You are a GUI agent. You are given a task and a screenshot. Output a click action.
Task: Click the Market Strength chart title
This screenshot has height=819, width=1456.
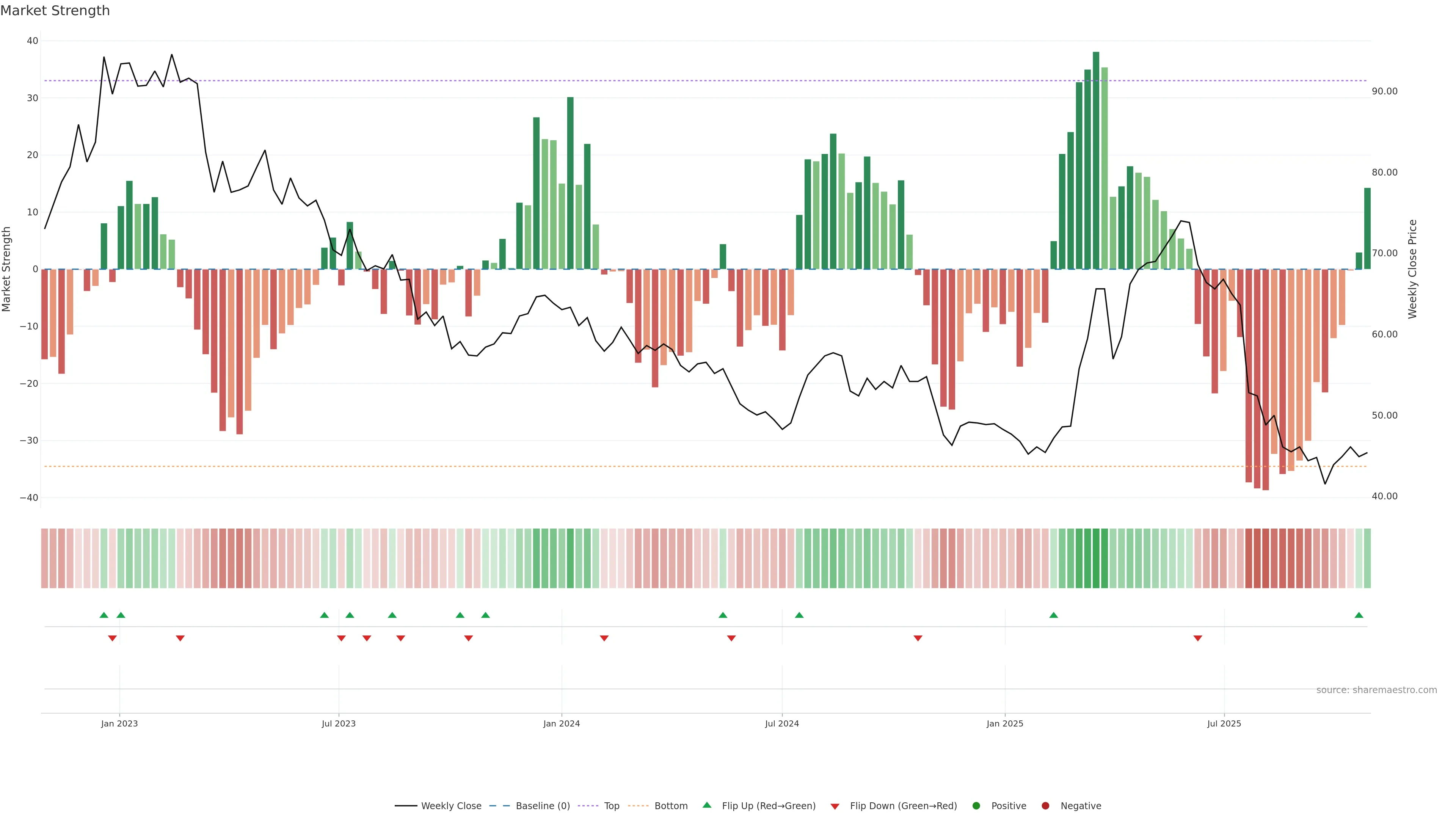pos(55,11)
